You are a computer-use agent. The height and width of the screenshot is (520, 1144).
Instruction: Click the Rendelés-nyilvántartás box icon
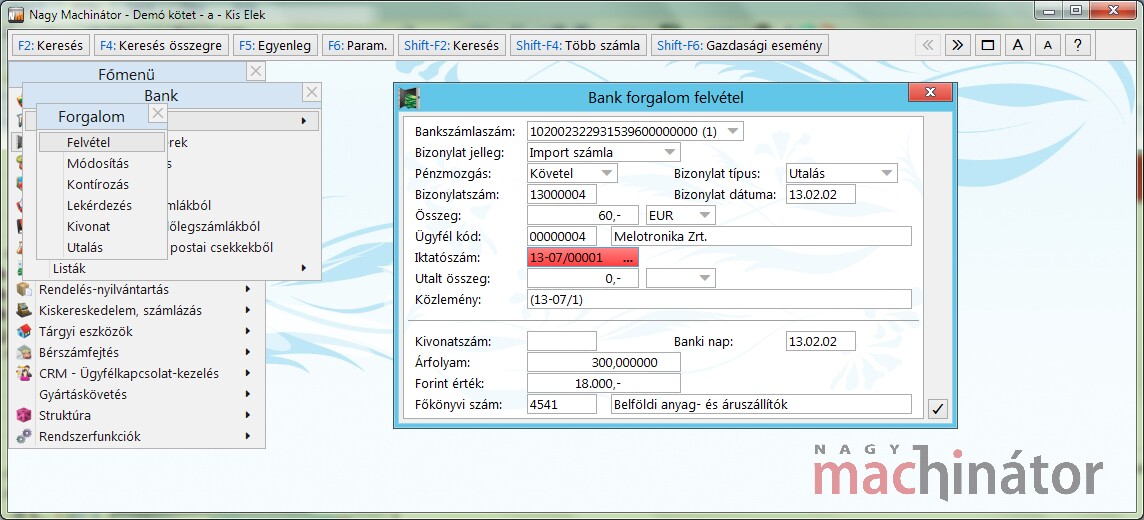point(25,290)
